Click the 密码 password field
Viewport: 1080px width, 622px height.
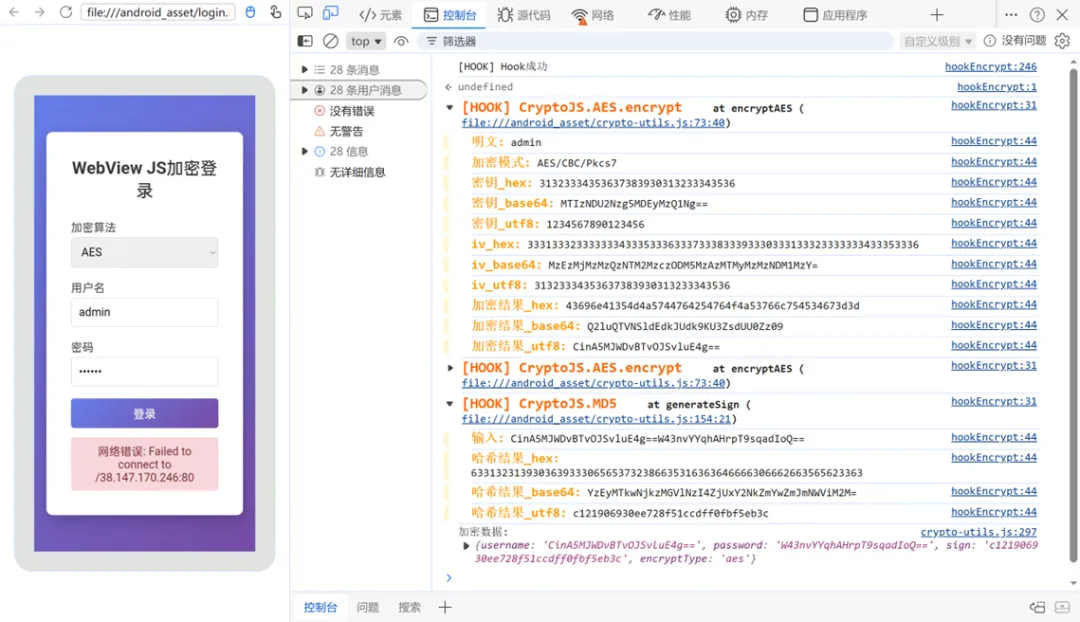point(145,371)
